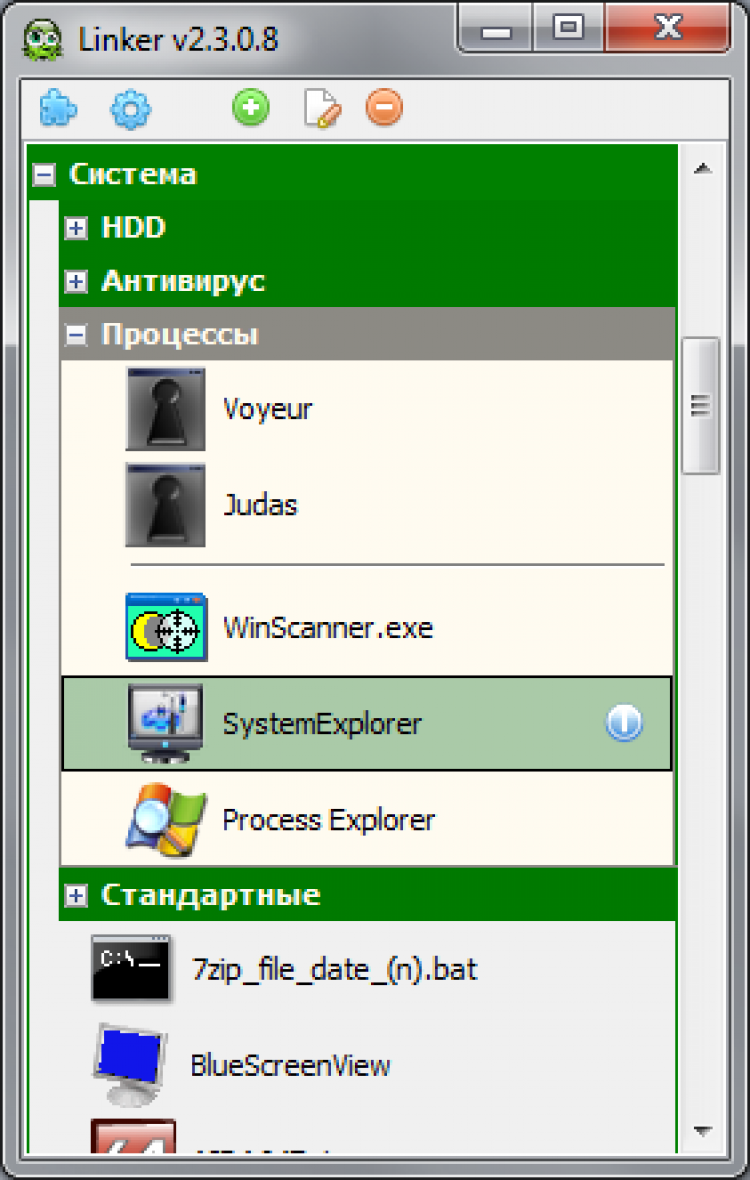Click the Process Explorer magnifier icon

[x=165, y=820]
